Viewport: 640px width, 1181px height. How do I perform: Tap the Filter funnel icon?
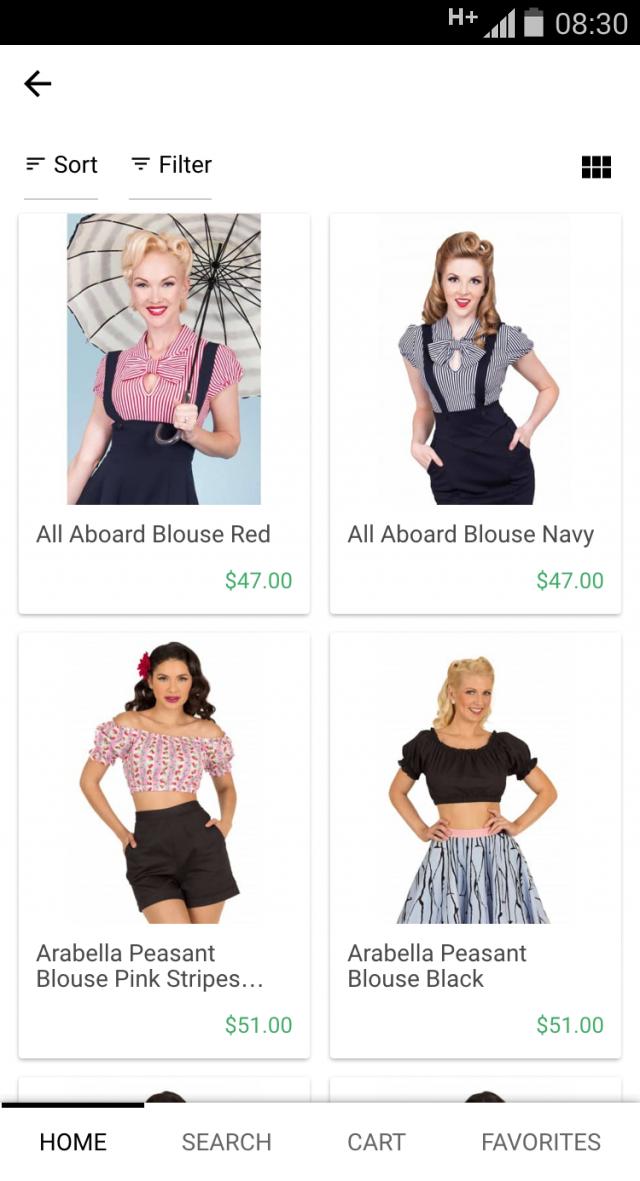click(x=140, y=164)
